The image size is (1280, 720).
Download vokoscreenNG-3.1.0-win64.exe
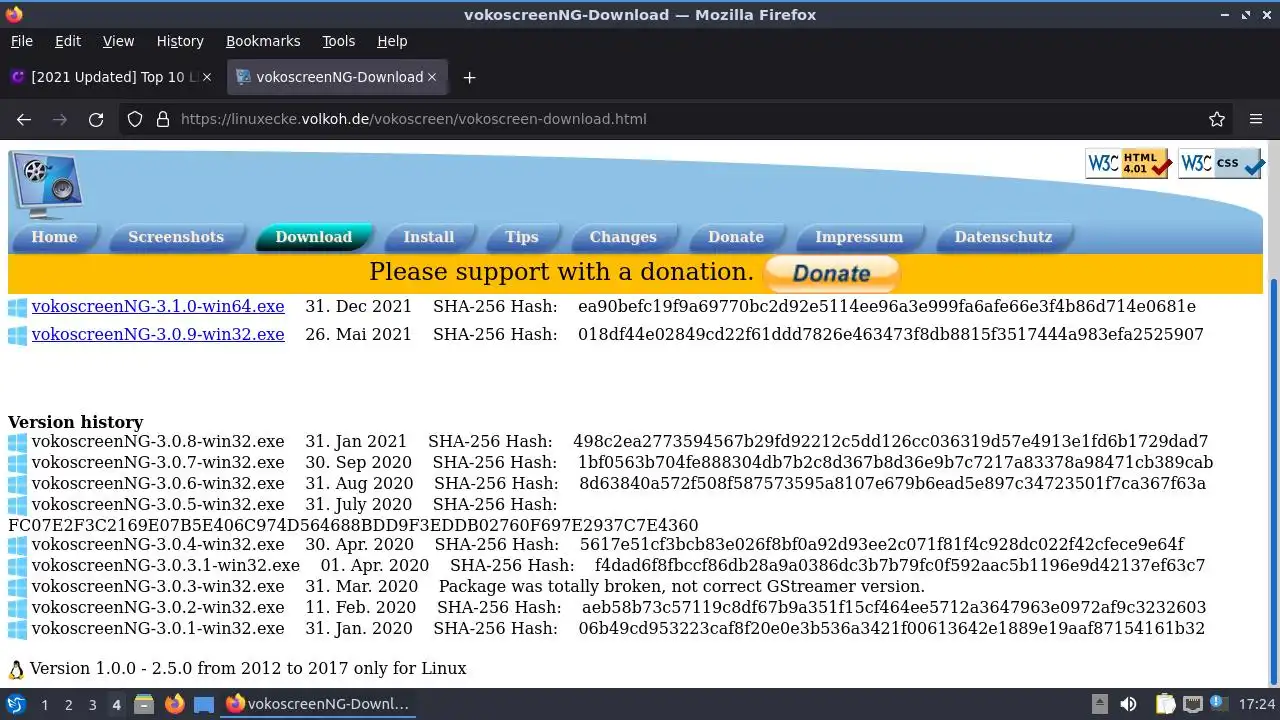158,306
